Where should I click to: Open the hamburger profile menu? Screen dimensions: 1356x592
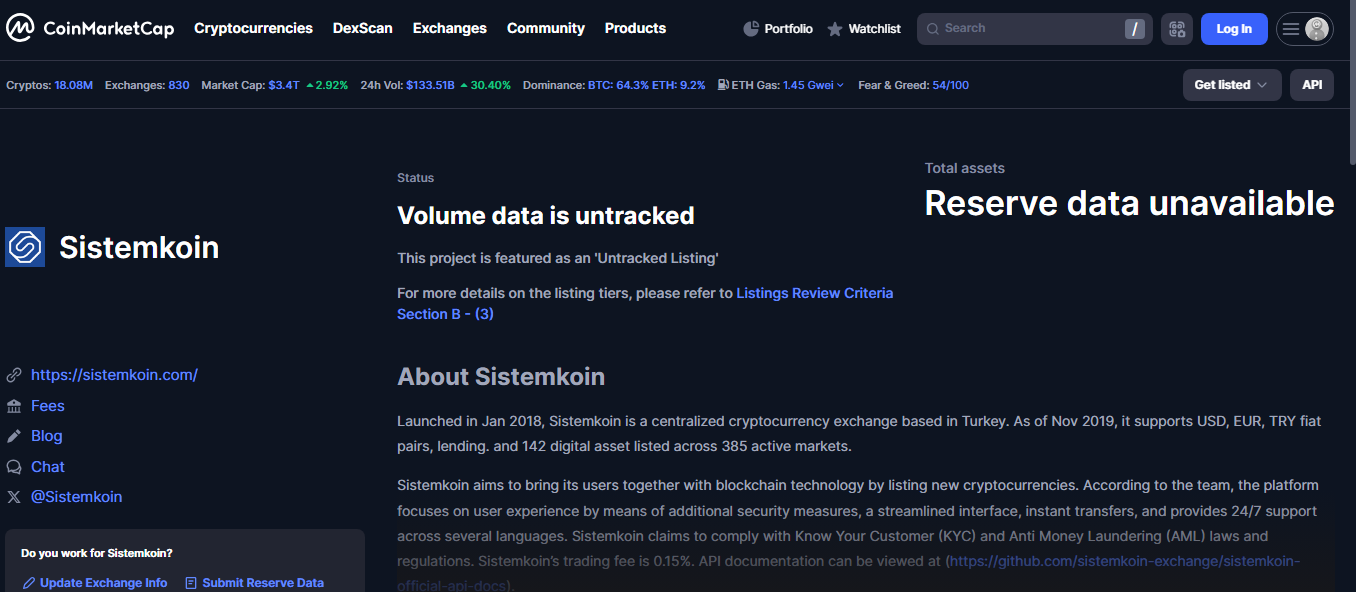pyautogui.click(x=1291, y=29)
